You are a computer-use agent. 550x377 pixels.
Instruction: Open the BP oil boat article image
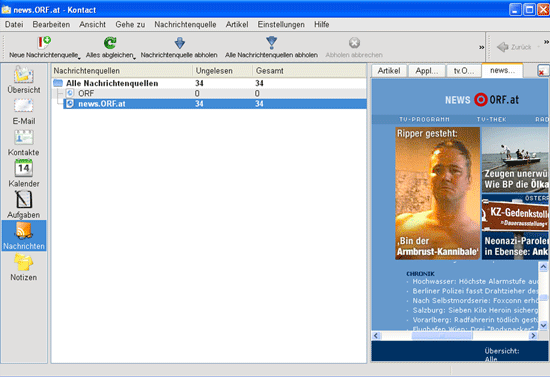pyautogui.click(x=515, y=160)
